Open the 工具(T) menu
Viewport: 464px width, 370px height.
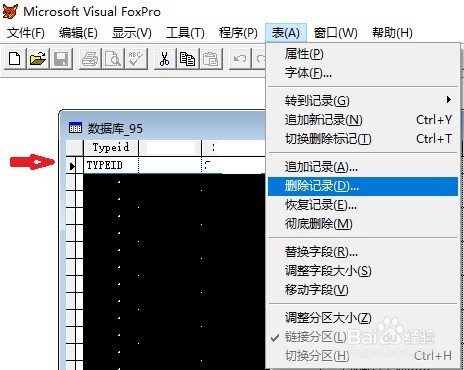[x=185, y=33]
